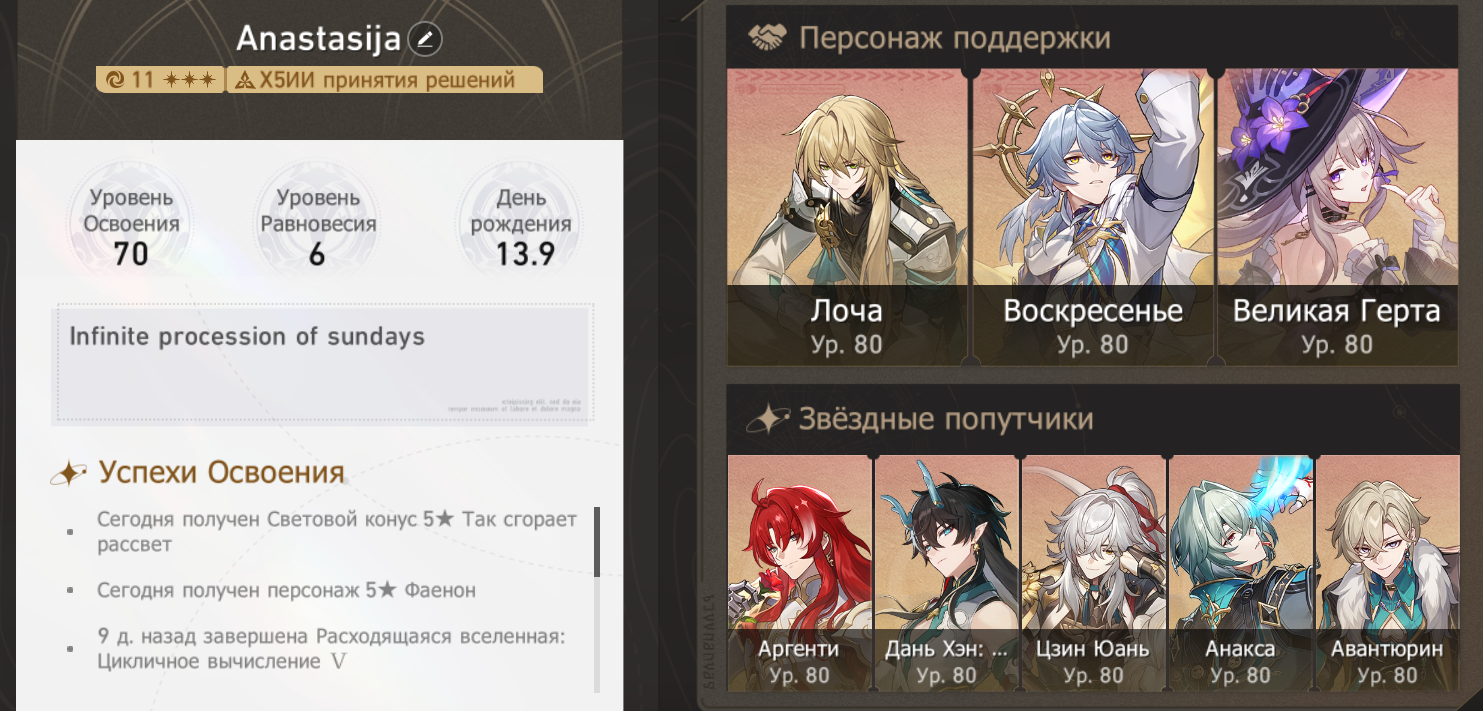The image size is (1483, 711).
Task: Click the swirl icon beside achievement count 11
Action: click(x=115, y=80)
